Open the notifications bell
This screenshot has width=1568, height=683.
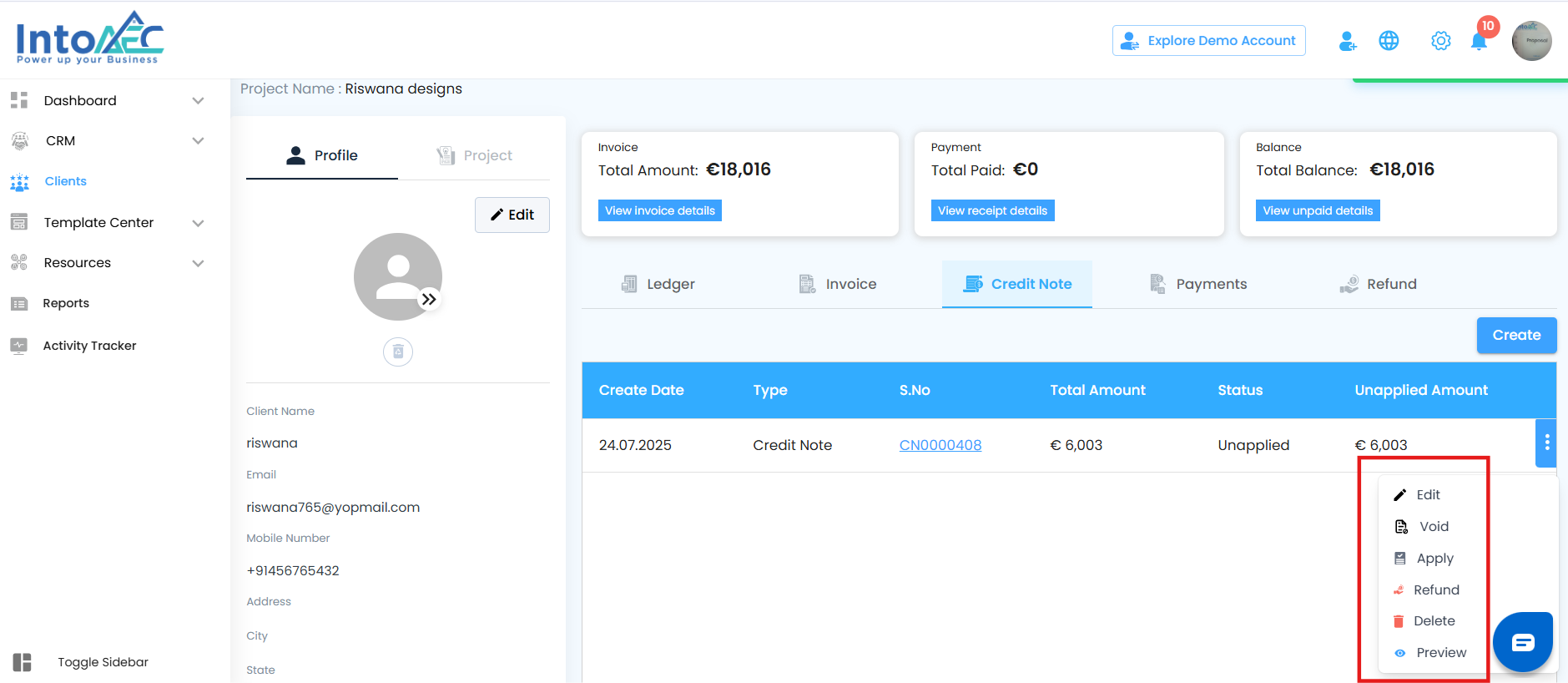coord(1479,42)
